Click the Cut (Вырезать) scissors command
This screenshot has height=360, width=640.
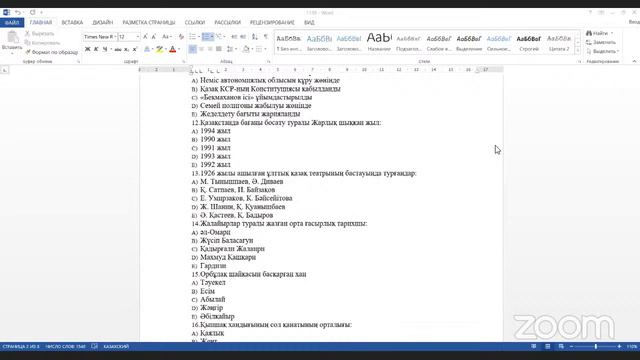pos(40,33)
